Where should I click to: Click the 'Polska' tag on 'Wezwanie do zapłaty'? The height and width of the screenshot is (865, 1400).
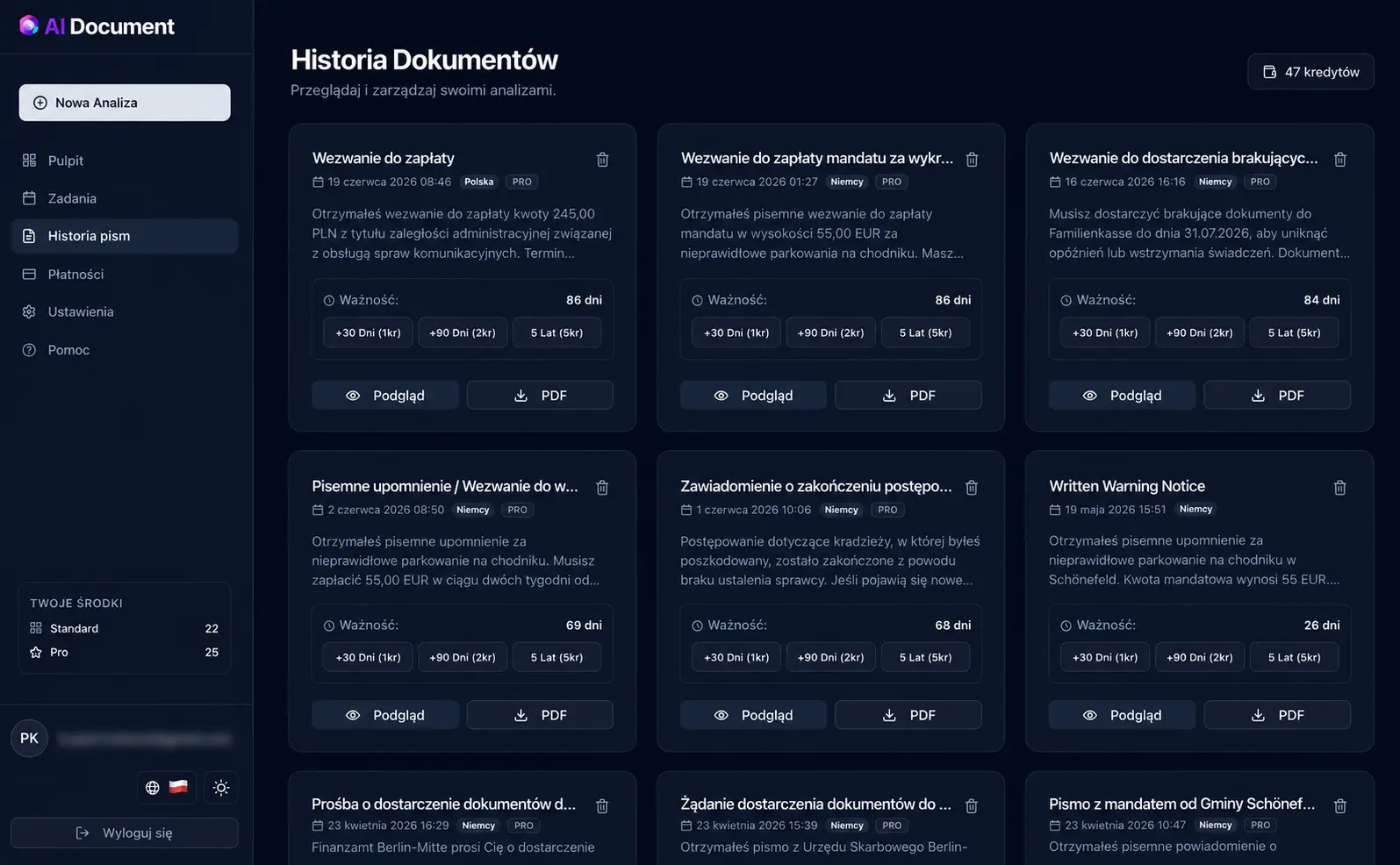pyautogui.click(x=479, y=182)
